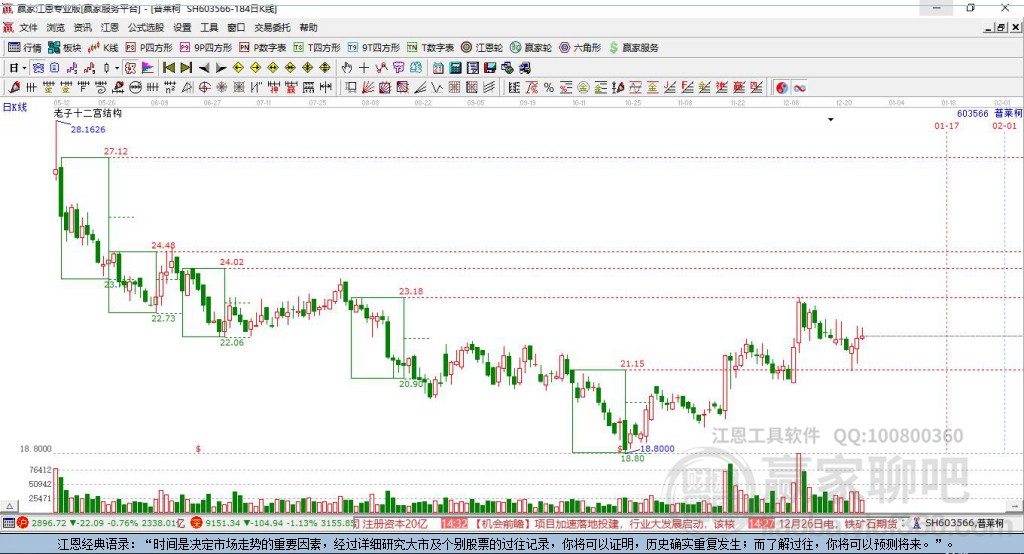Select the 老子十二宫结构 label

[88, 113]
